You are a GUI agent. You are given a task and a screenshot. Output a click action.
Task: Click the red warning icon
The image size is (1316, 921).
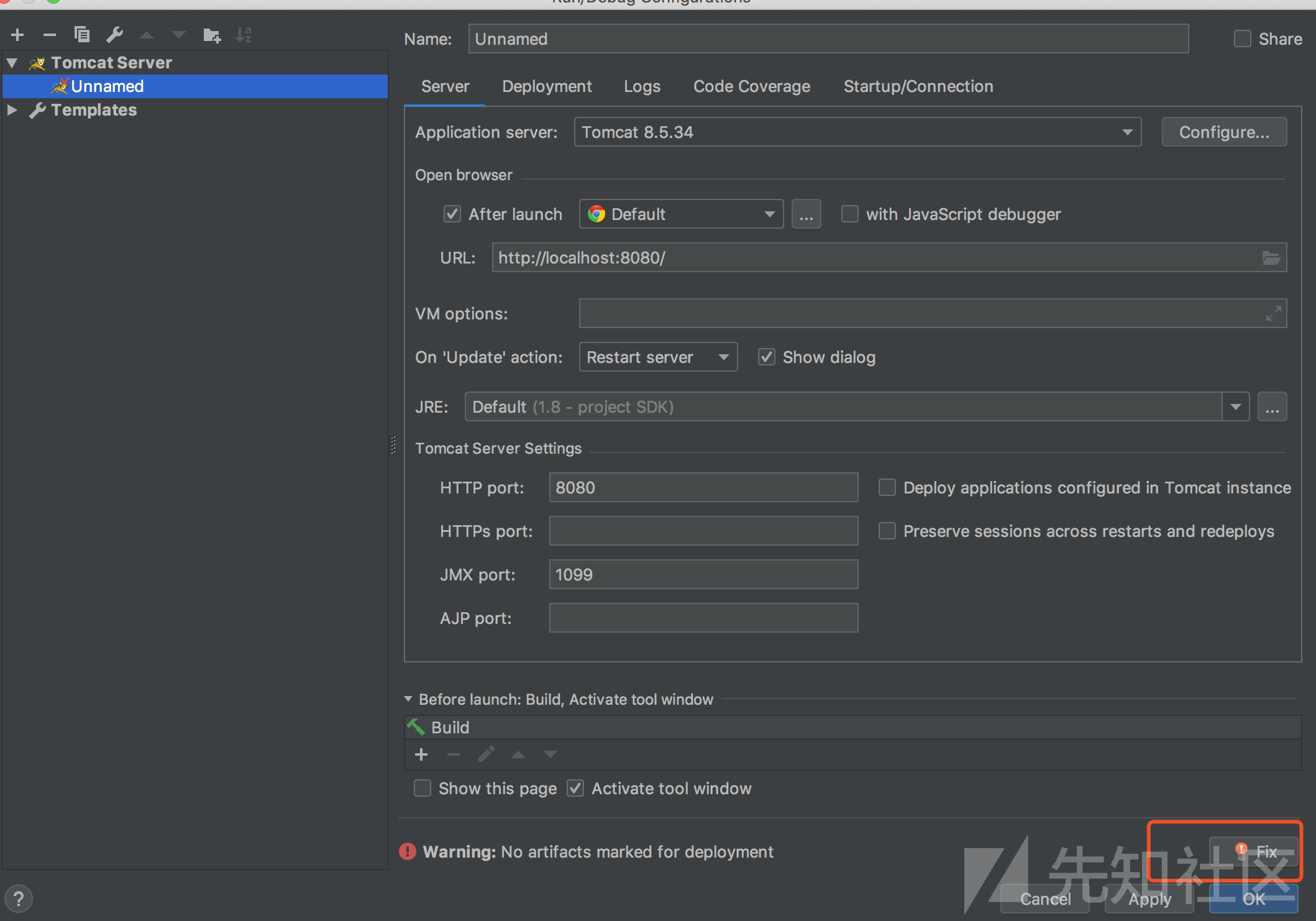point(408,851)
